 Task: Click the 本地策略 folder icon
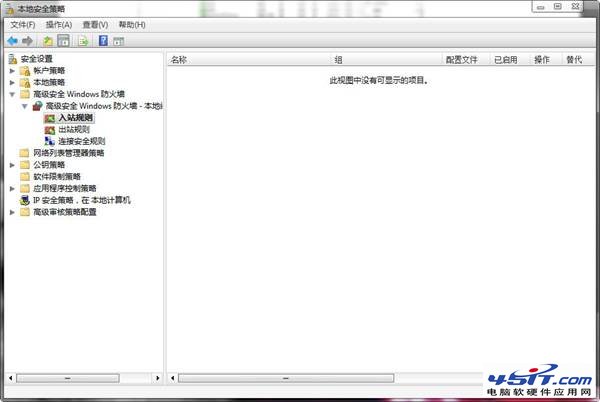click(25, 83)
